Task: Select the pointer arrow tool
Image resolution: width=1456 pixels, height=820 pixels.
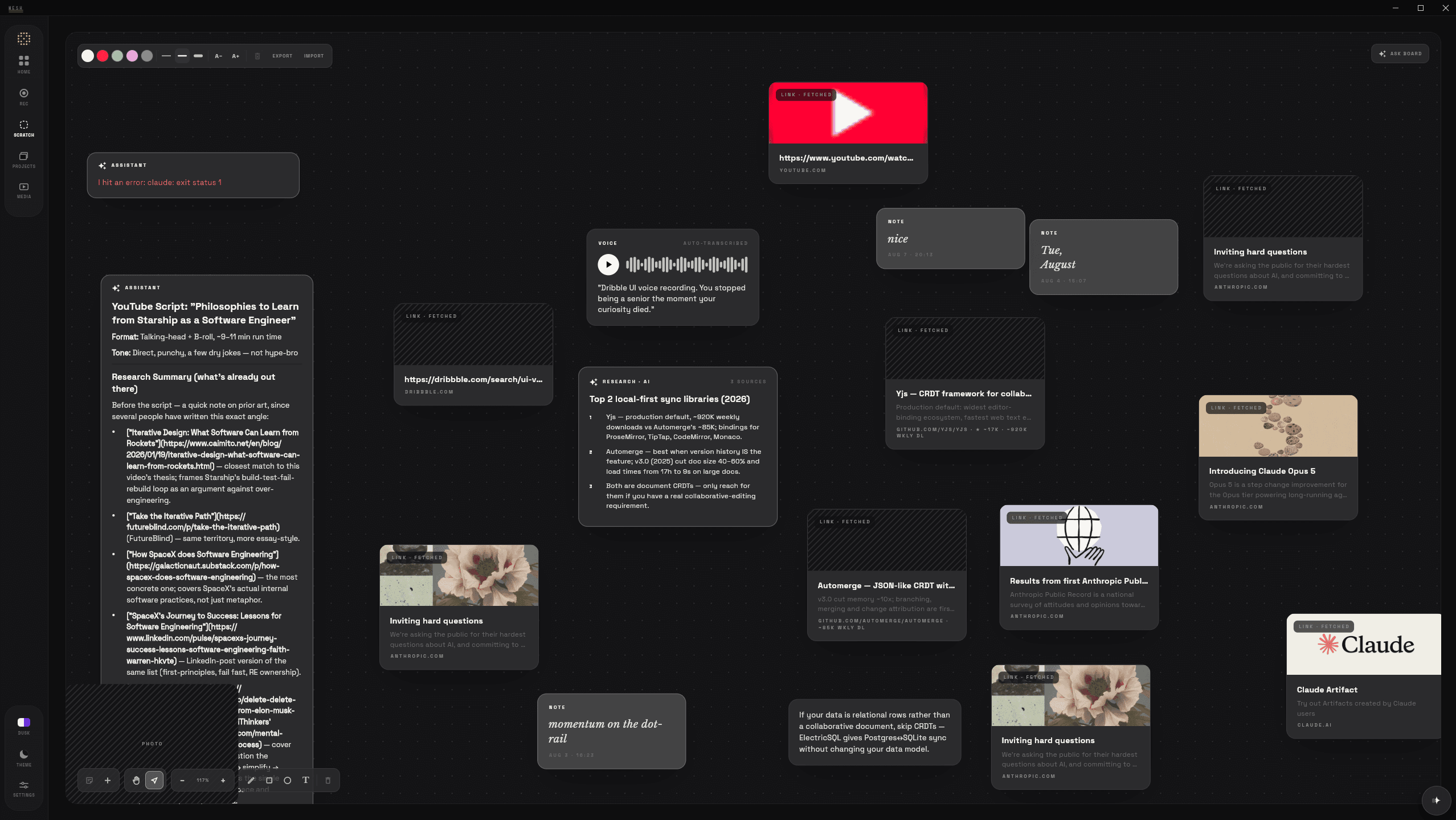Action: click(x=154, y=780)
